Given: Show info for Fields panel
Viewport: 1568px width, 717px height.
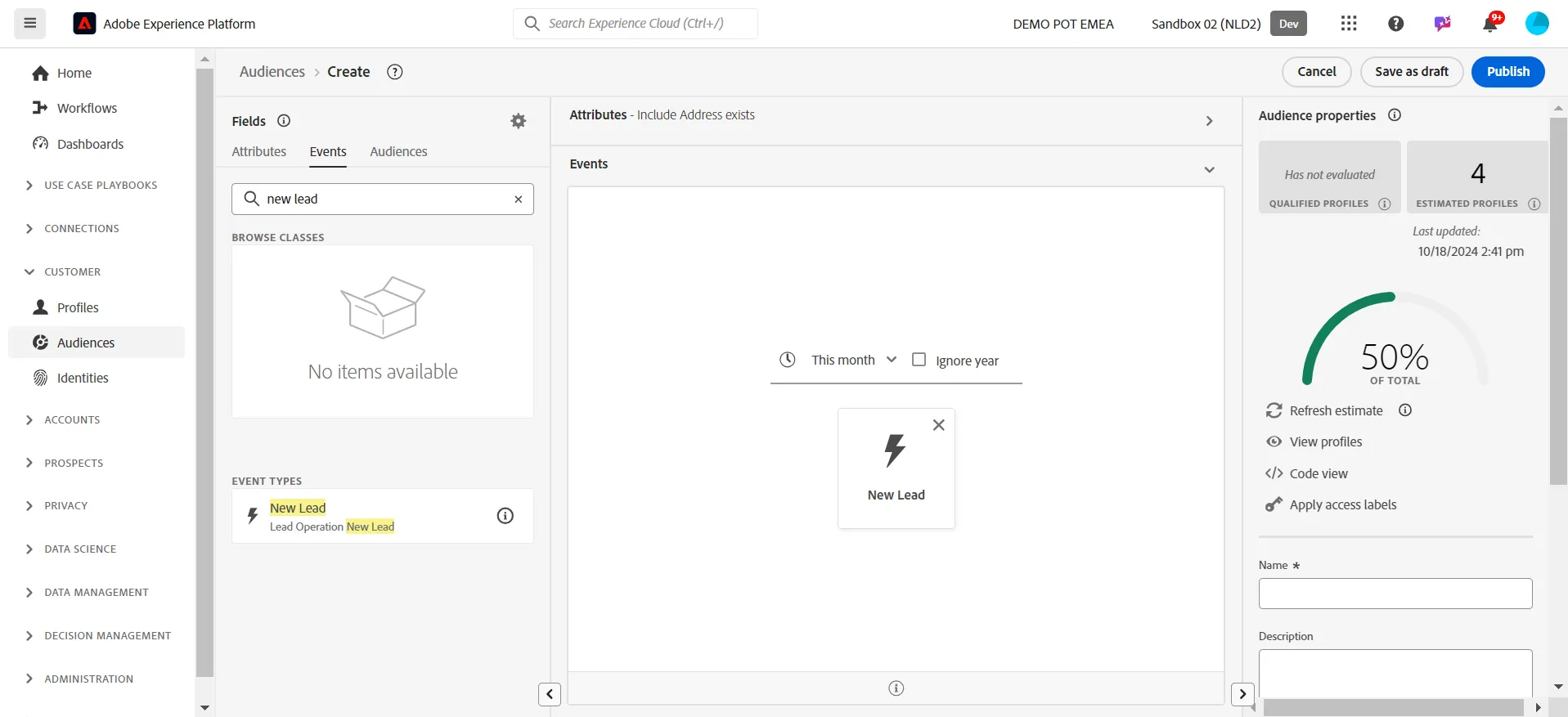Looking at the screenshot, I should tap(284, 121).
